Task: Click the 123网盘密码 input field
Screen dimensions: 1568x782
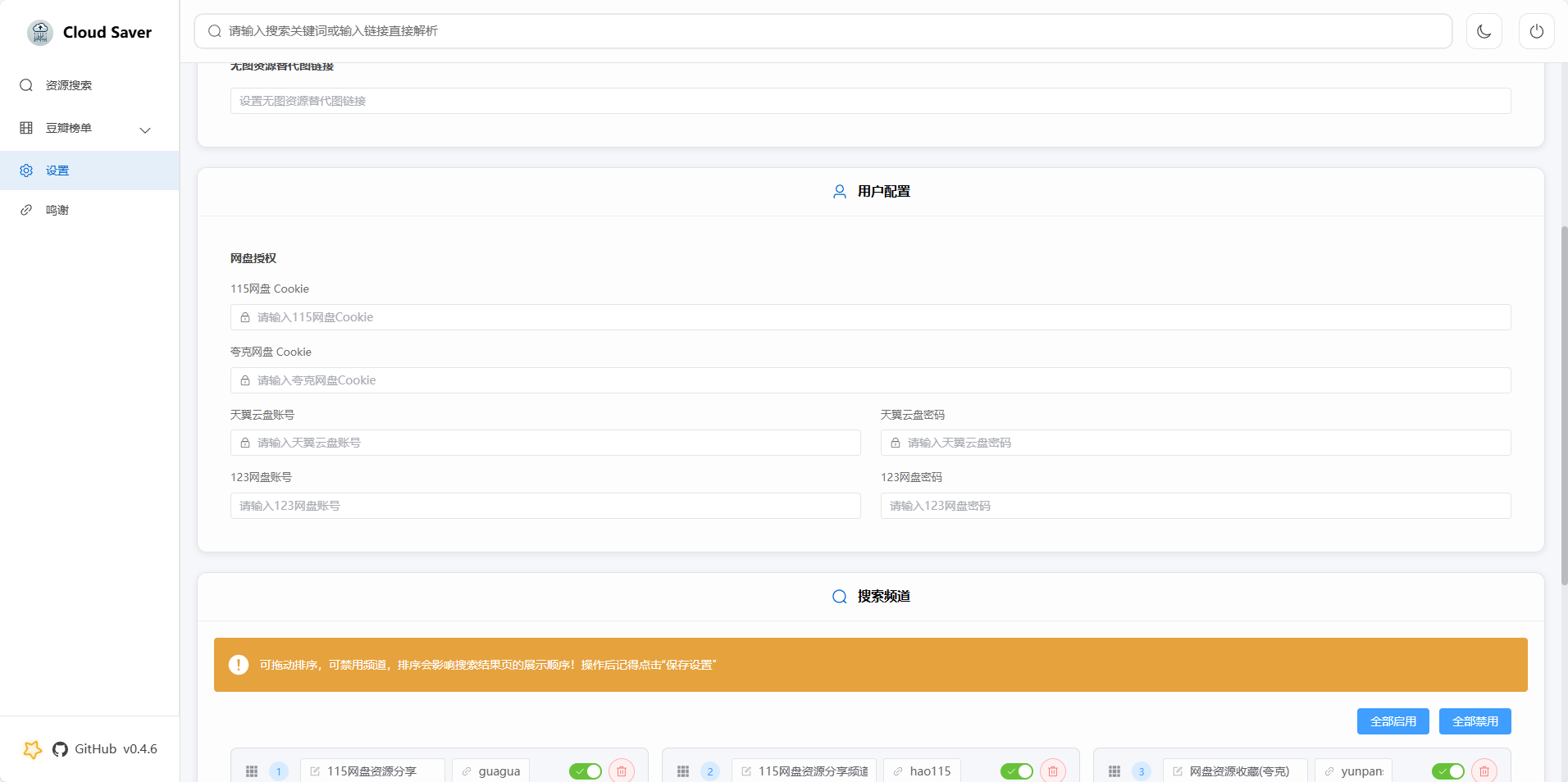Action: [x=1196, y=506]
